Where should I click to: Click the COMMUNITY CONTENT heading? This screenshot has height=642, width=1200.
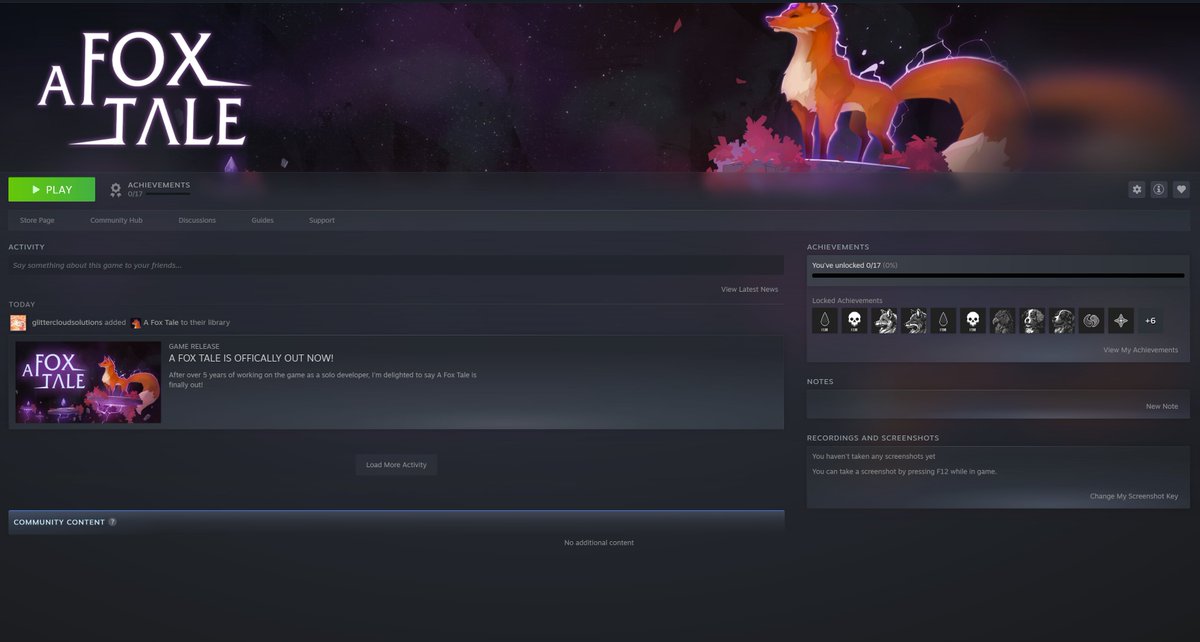coord(59,522)
